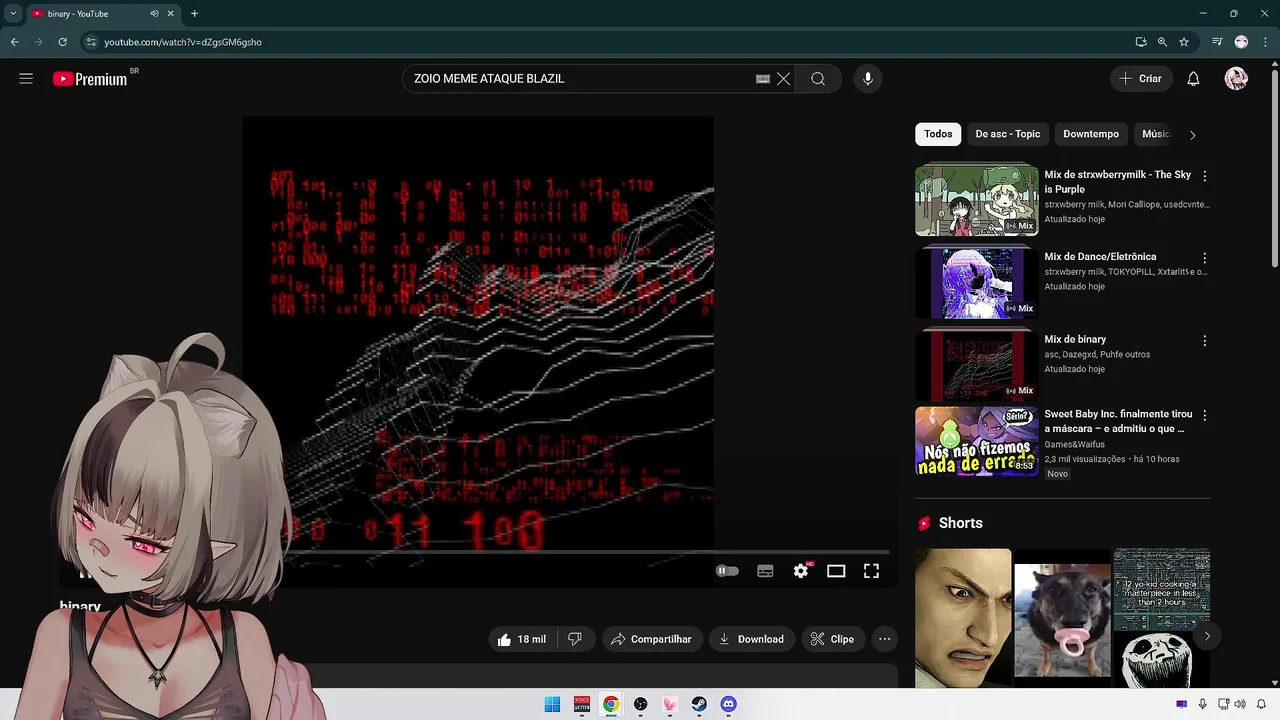The width and height of the screenshot is (1280, 720).
Task: Close the binary - YouTube tab
Action: point(171,14)
